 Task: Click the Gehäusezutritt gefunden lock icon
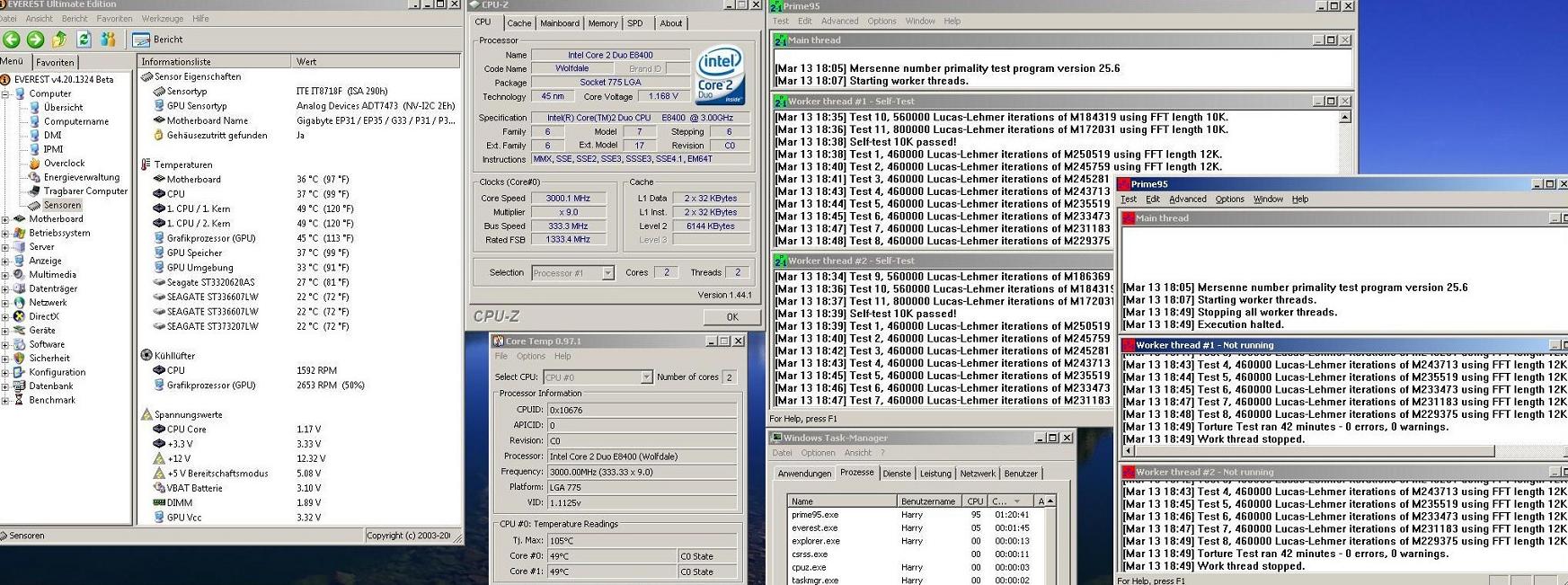click(159, 135)
